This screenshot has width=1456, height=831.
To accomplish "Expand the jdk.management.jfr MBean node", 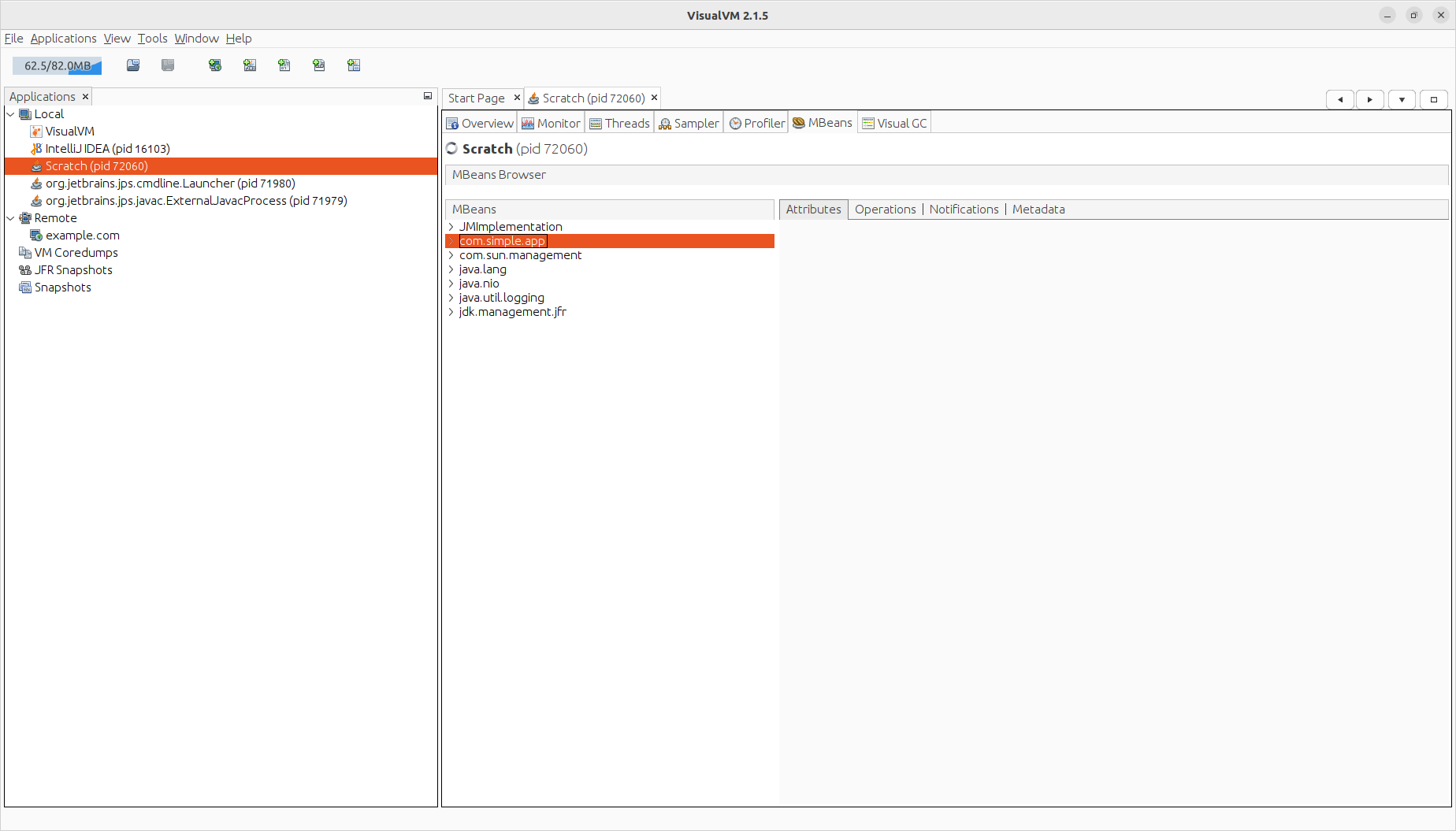I will pyautogui.click(x=451, y=312).
